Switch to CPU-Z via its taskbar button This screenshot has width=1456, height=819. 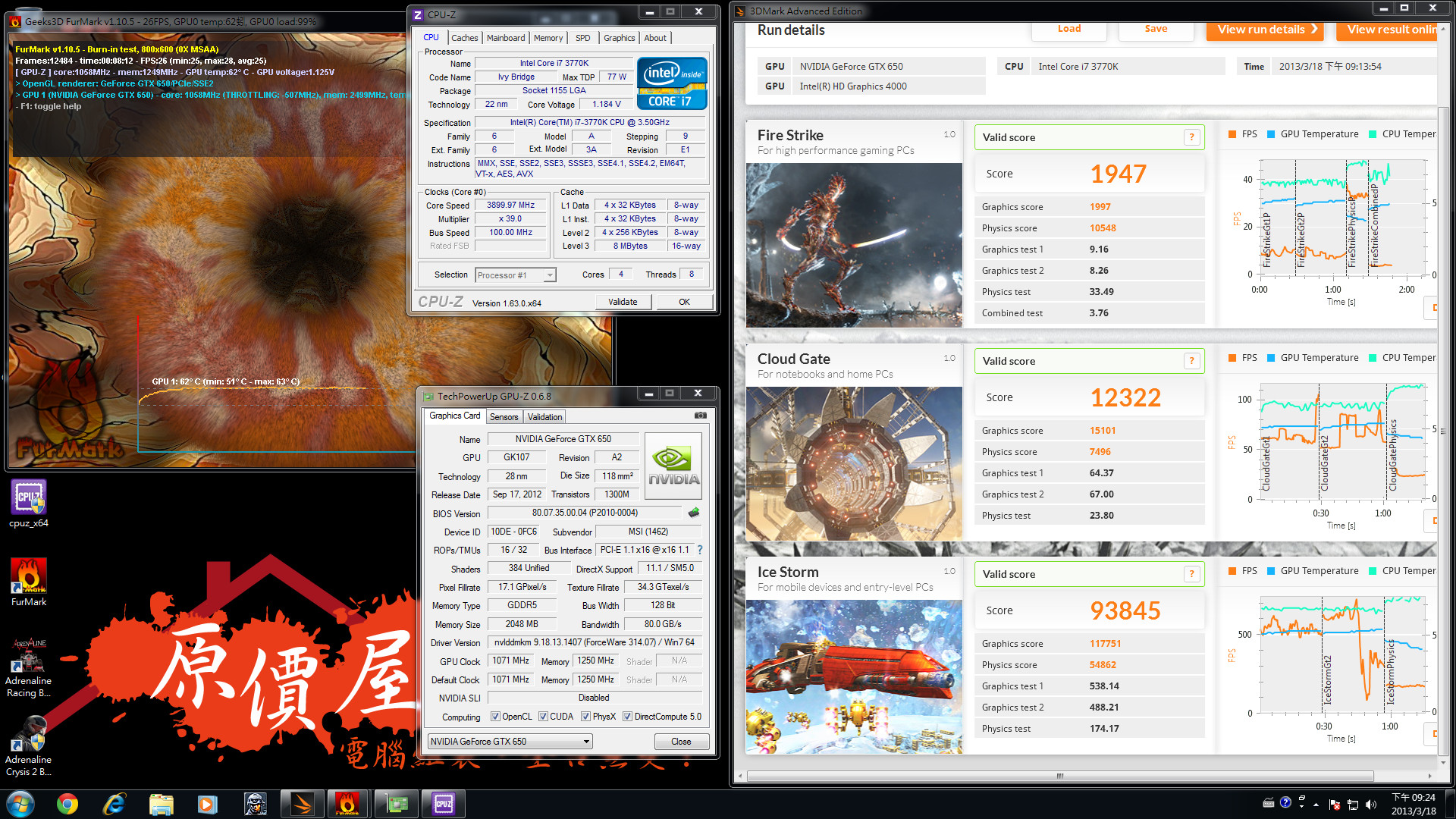[x=444, y=804]
